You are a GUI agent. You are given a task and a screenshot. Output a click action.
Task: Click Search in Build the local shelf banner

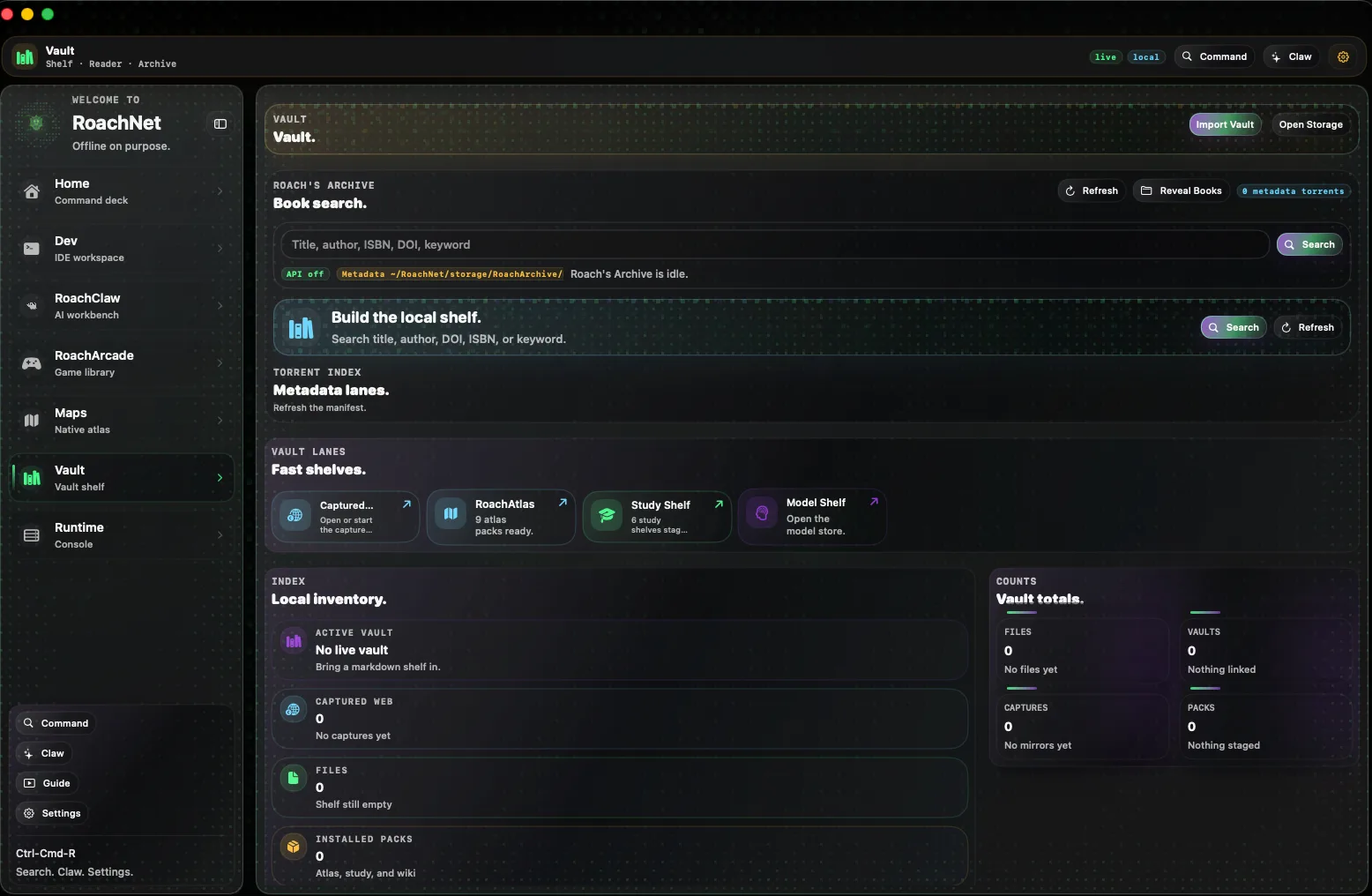click(x=1234, y=327)
